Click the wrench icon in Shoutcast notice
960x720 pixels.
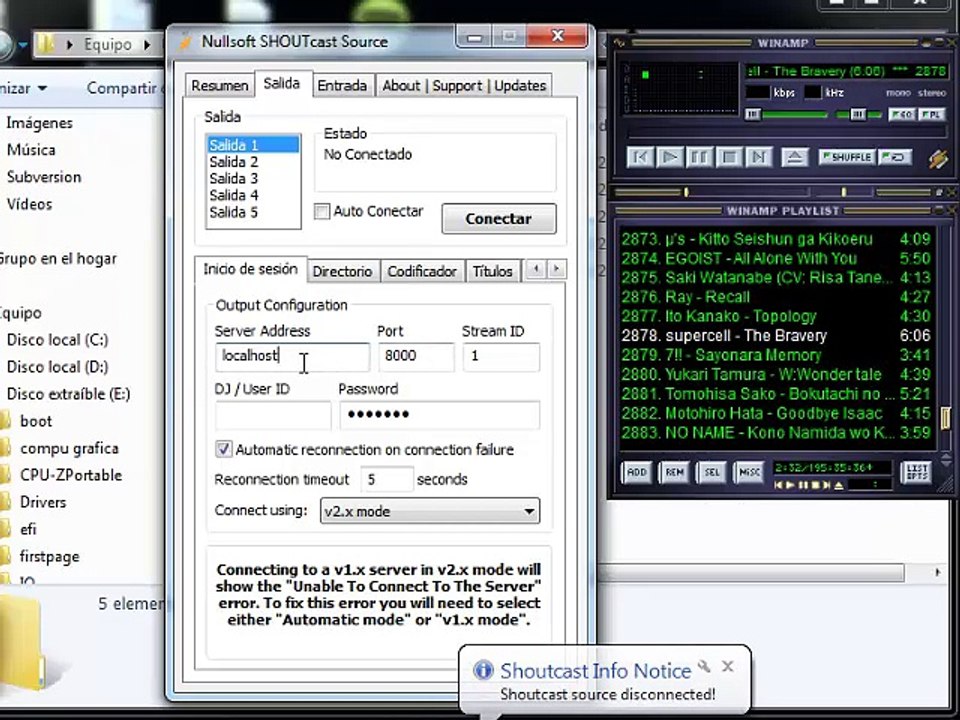(x=705, y=666)
